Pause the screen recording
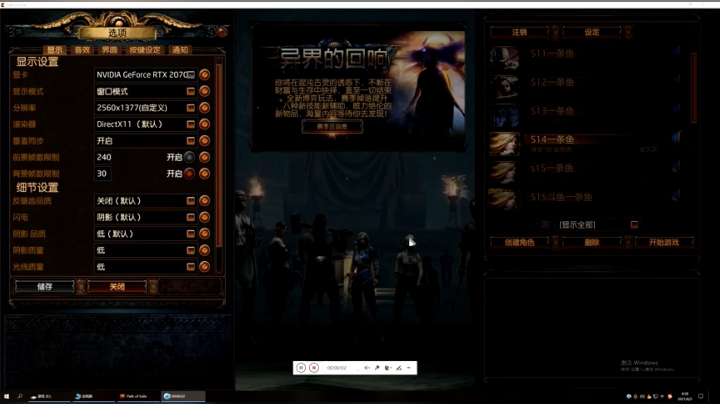720x404 pixels. pos(301,368)
